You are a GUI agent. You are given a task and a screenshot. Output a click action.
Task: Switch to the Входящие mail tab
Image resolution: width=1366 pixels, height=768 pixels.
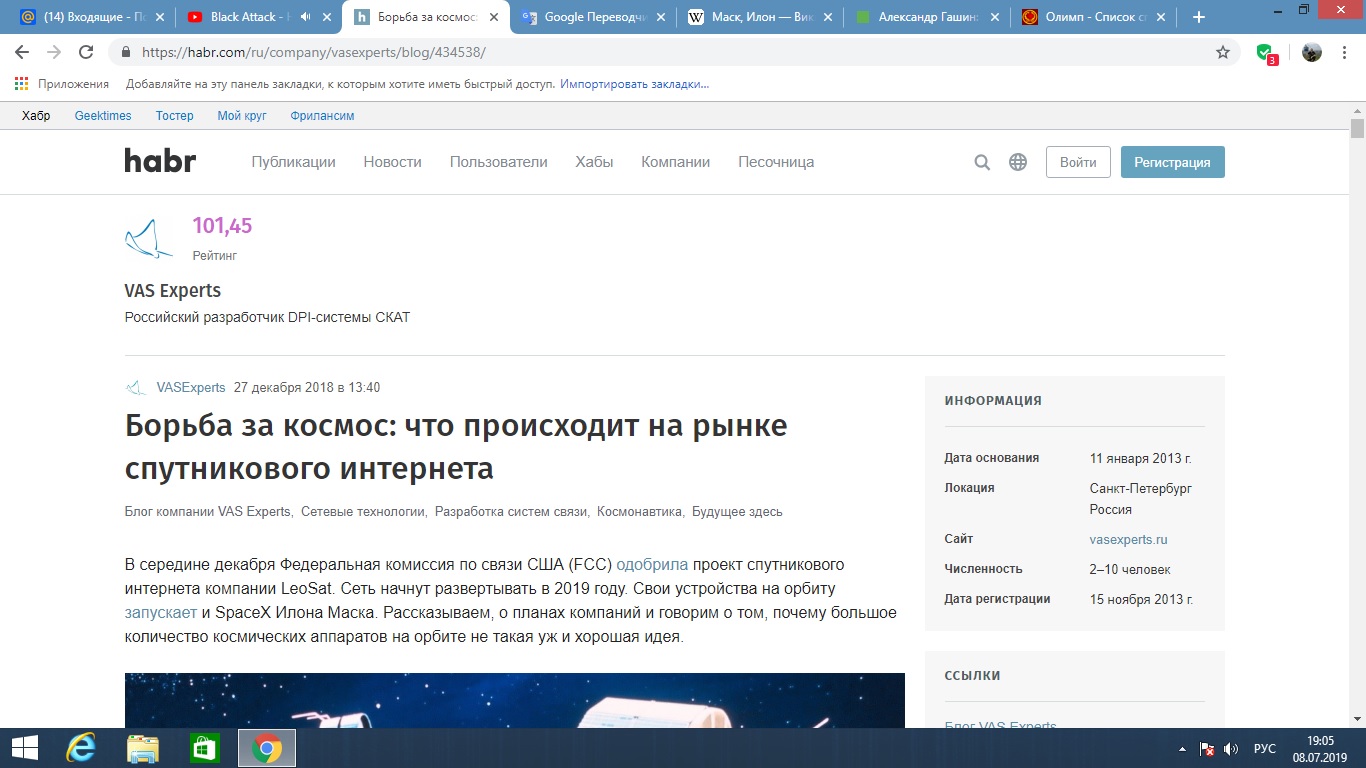(x=91, y=17)
